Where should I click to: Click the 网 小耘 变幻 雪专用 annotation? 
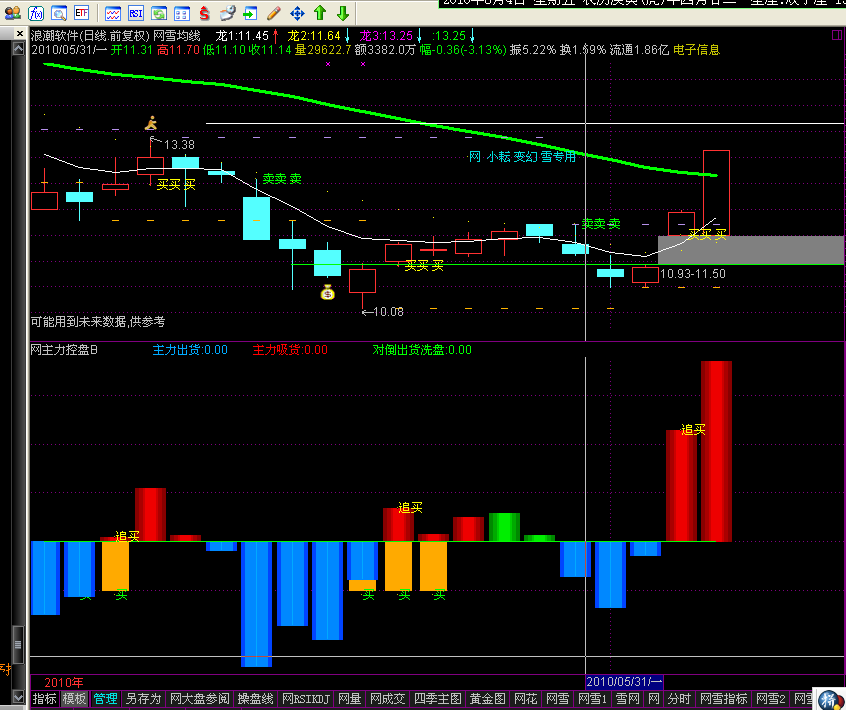(522, 157)
